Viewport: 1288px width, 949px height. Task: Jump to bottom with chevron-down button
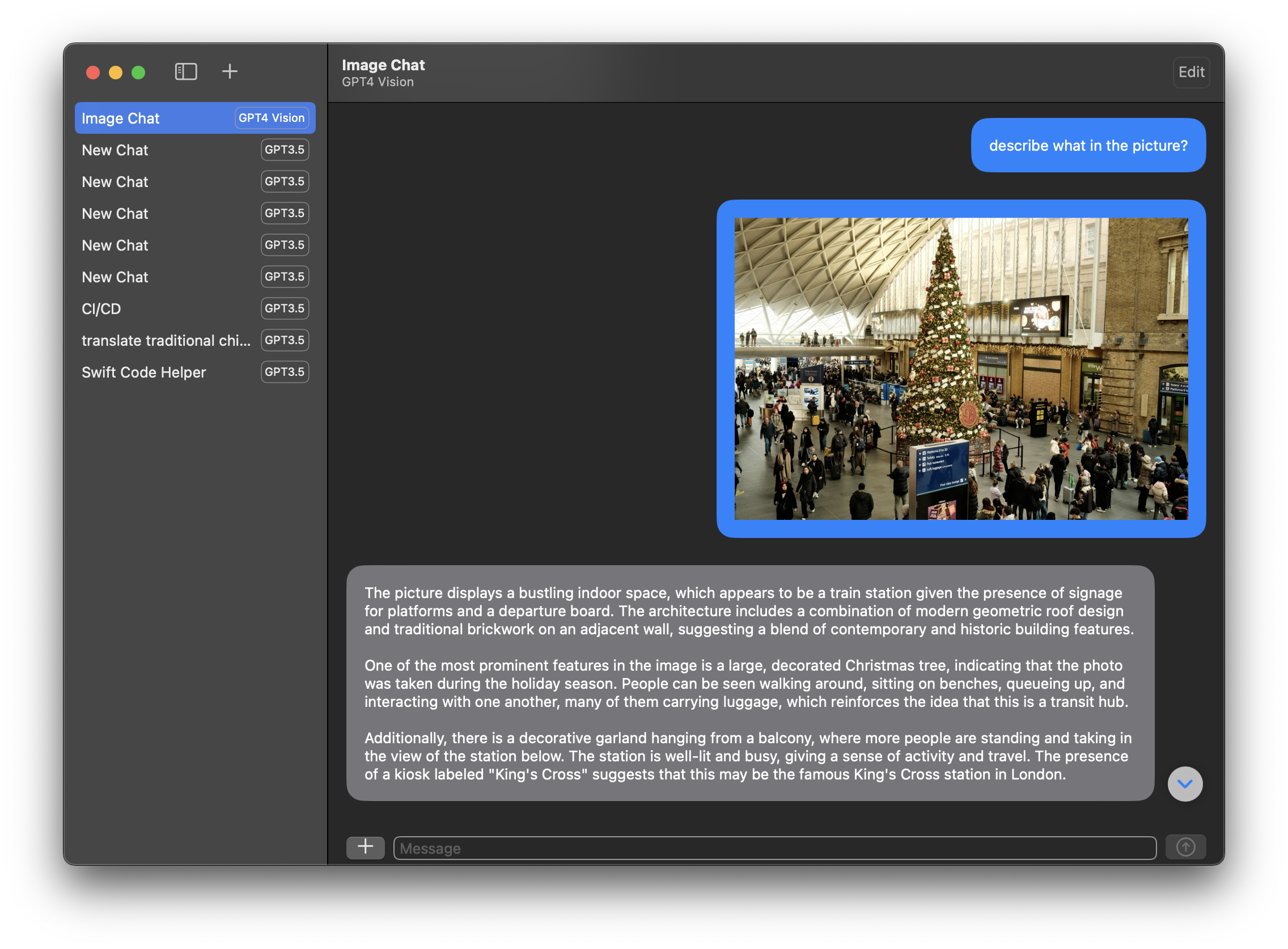(x=1185, y=783)
